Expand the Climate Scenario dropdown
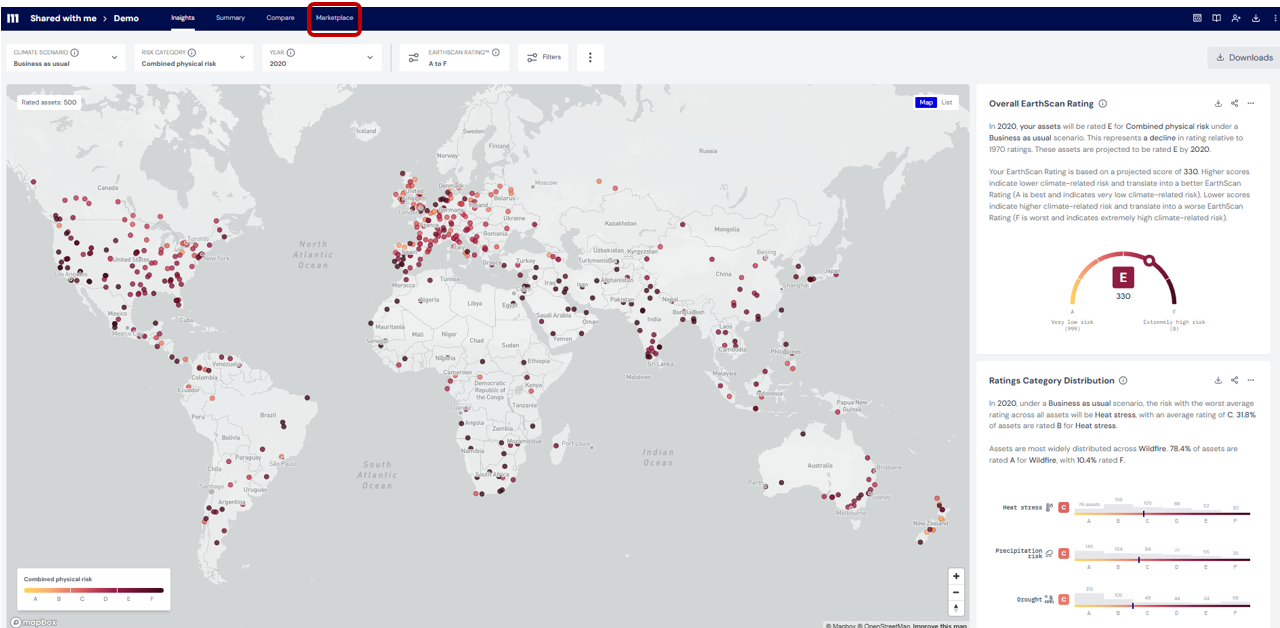 coord(65,58)
